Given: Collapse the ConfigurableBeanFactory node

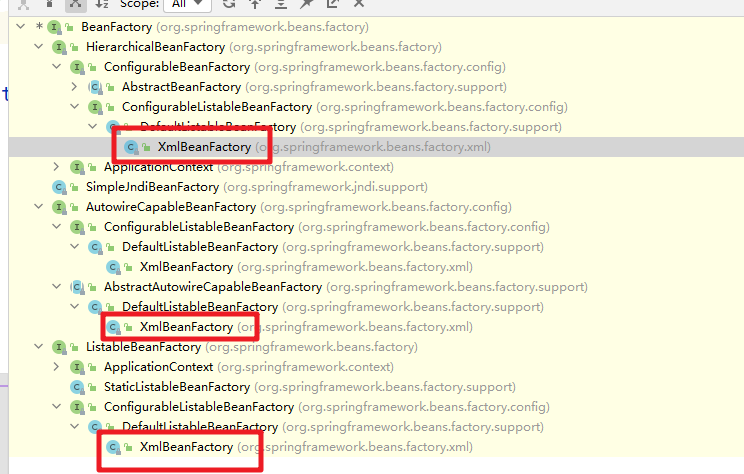Looking at the screenshot, I should [x=56, y=66].
